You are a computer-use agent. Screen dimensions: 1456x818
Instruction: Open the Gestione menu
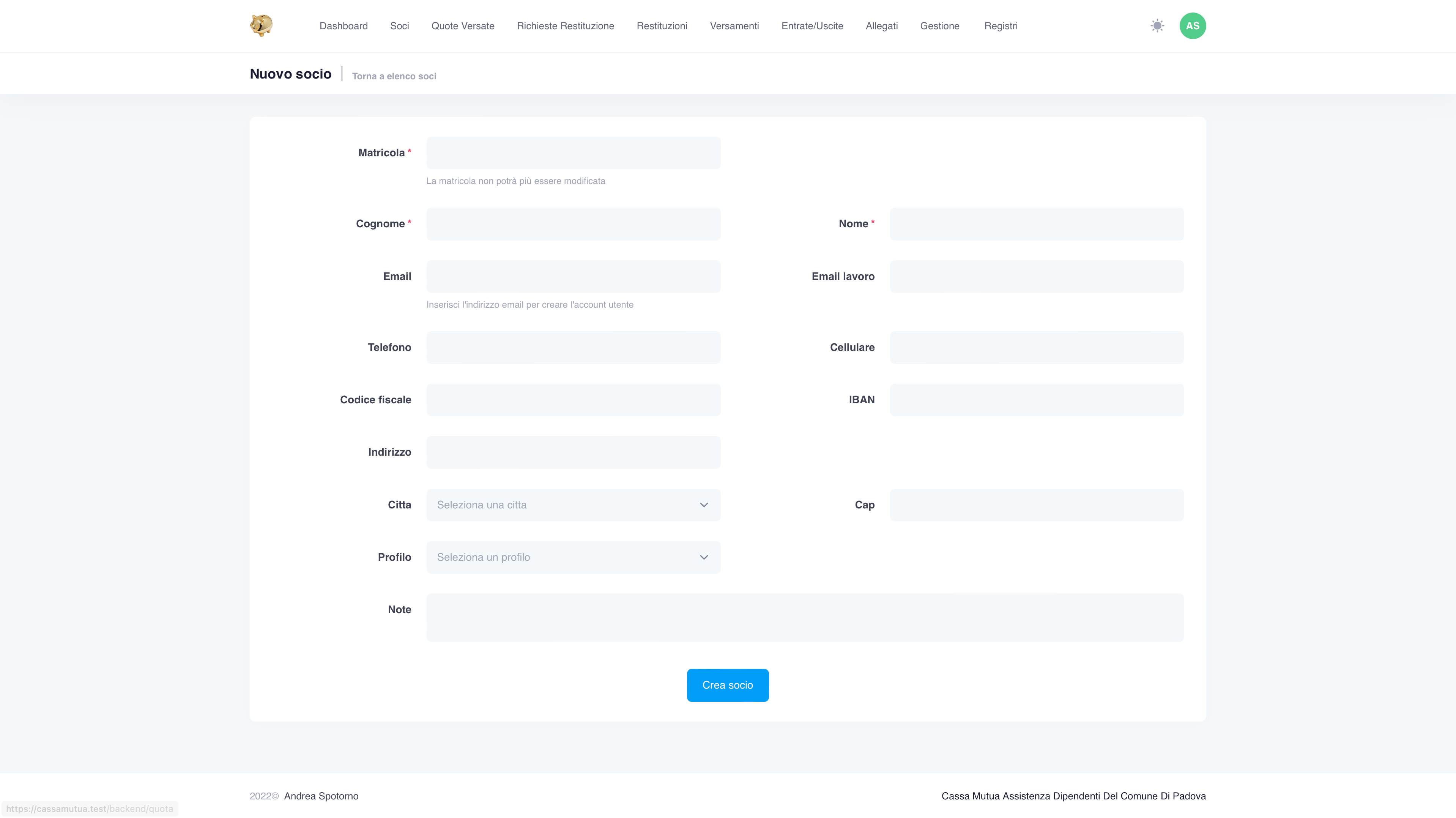pyautogui.click(x=939, y=26)
